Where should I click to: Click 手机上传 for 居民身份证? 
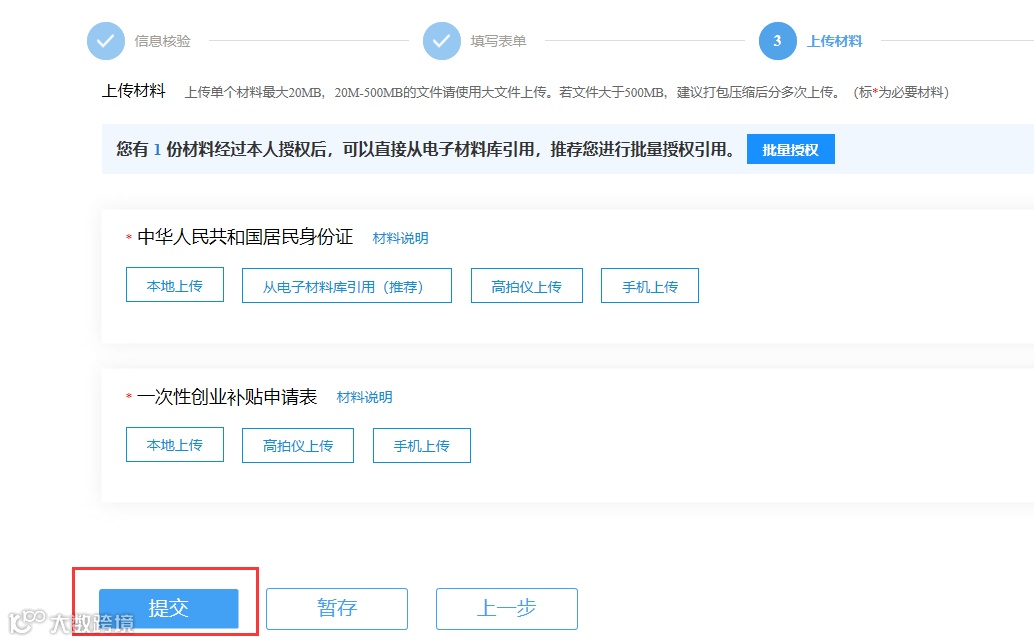650,285
